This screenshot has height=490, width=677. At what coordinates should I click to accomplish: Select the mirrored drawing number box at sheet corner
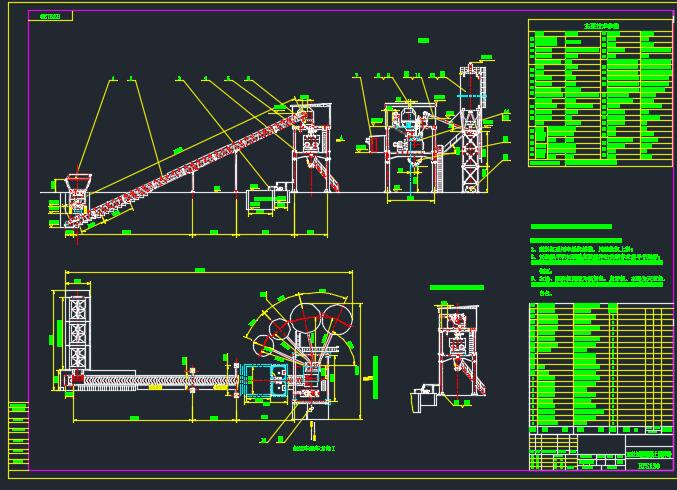(51, 16)
